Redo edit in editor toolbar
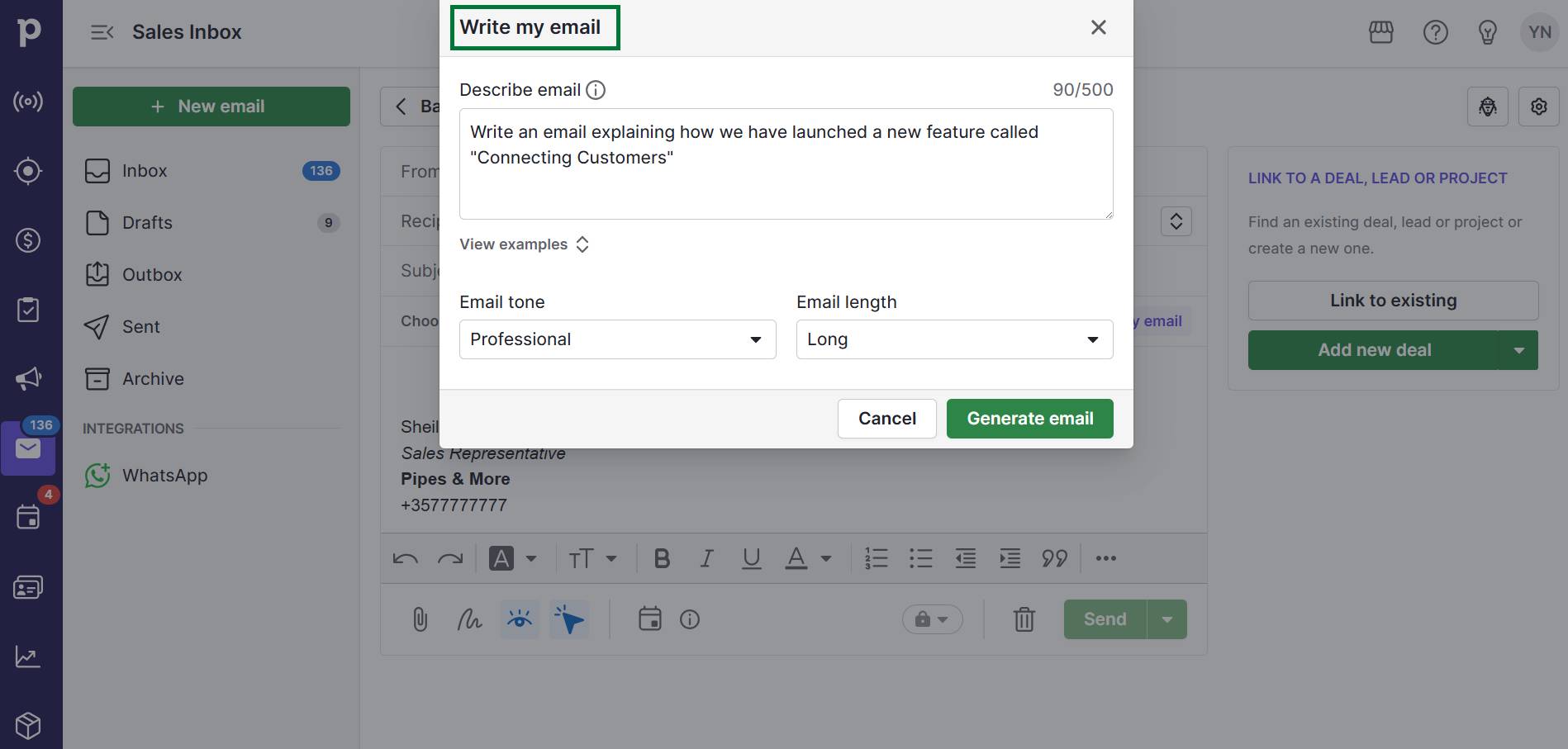This screenshot has height=749, width=1568. pyautogui.click(x=450, y=558)
